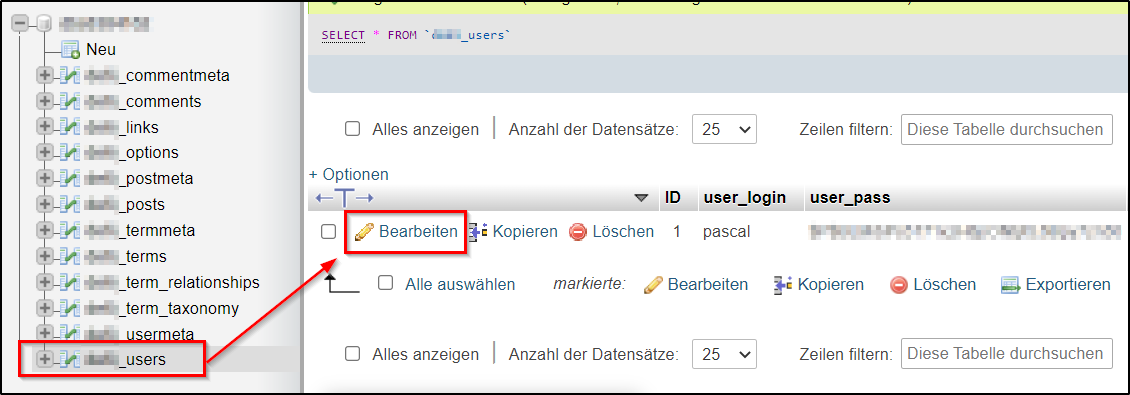Expand the _commentmeta table node
The width and height of the screenshot is (1130, 395).
click(x=45, y=76)
